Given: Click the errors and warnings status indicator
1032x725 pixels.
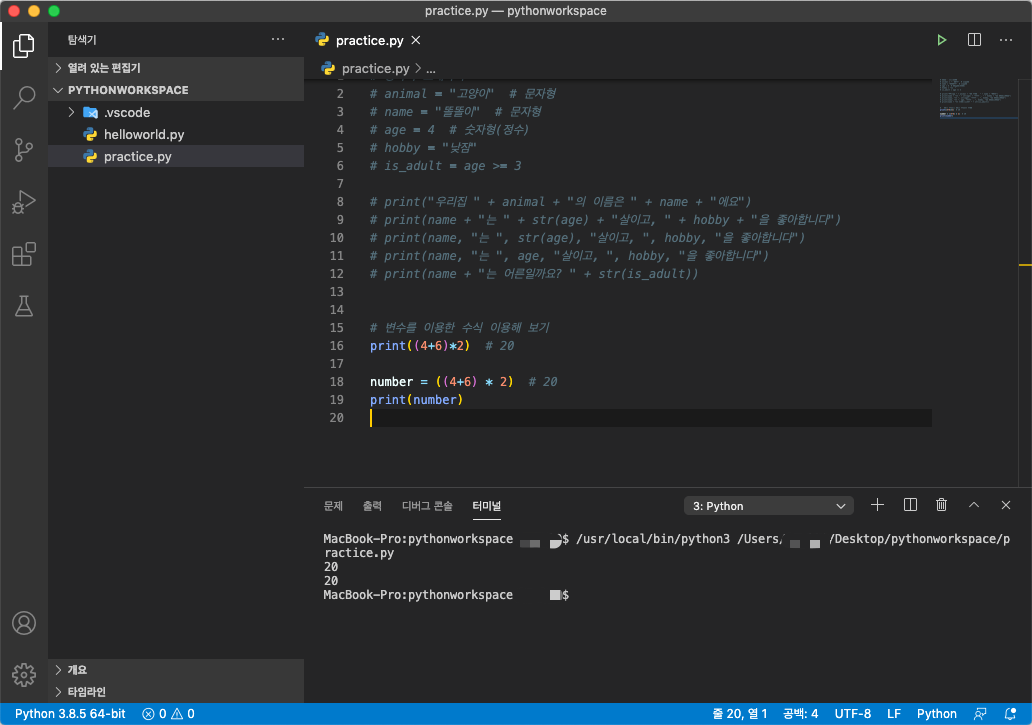Looking at the screenshot, I should click(168, 714).
